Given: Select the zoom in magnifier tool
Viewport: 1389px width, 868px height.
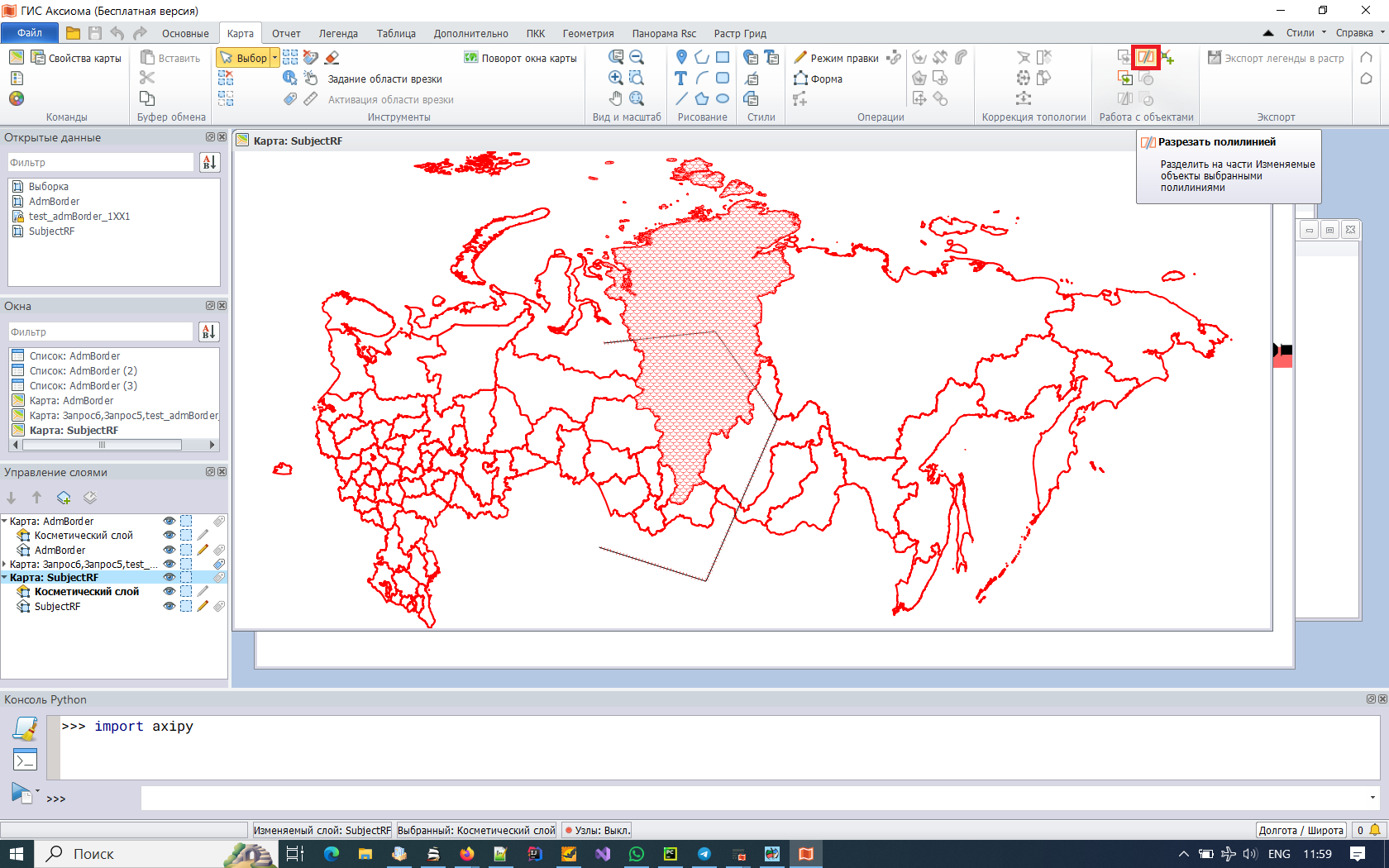Looking at the screenshot, I should 616,78.
